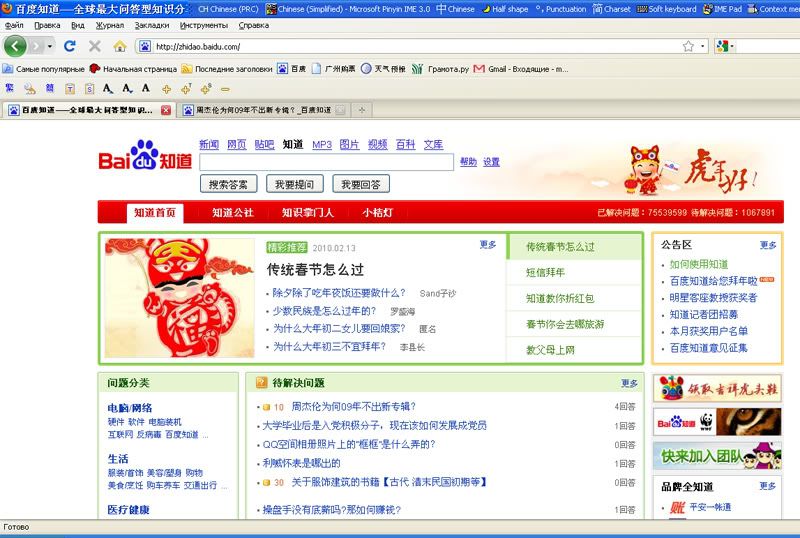Click the 搜索答案 button

coord(229,184)
